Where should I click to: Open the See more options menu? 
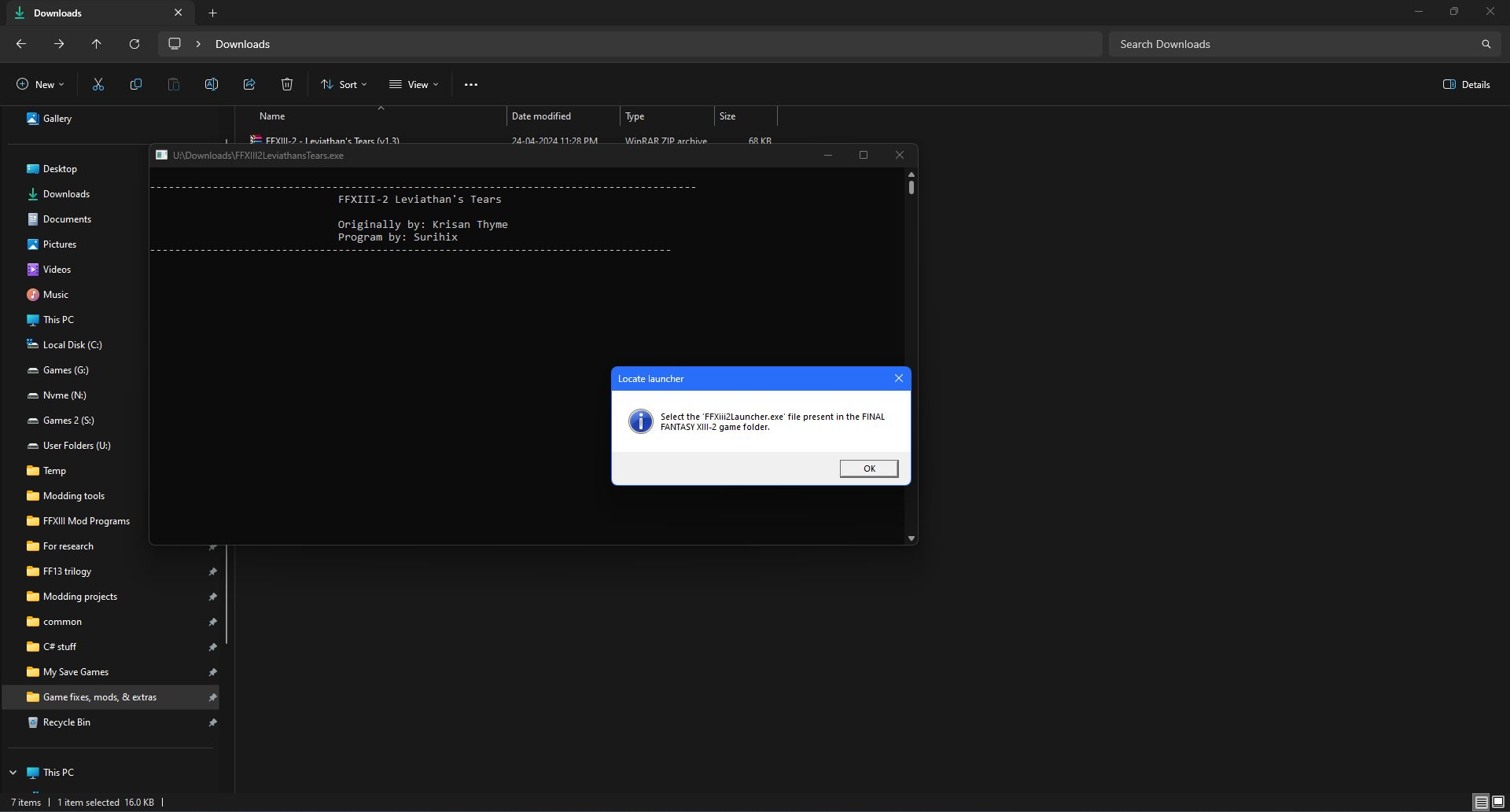coord(471,84)
